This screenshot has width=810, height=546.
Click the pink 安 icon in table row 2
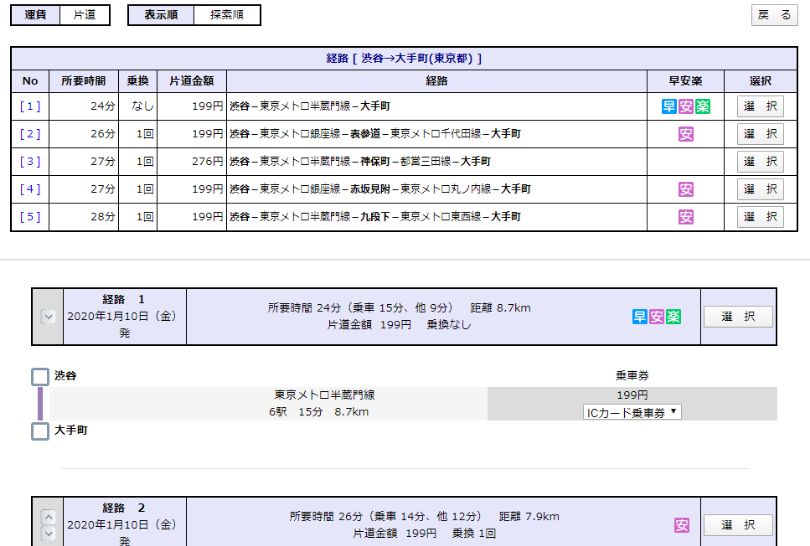686,134
